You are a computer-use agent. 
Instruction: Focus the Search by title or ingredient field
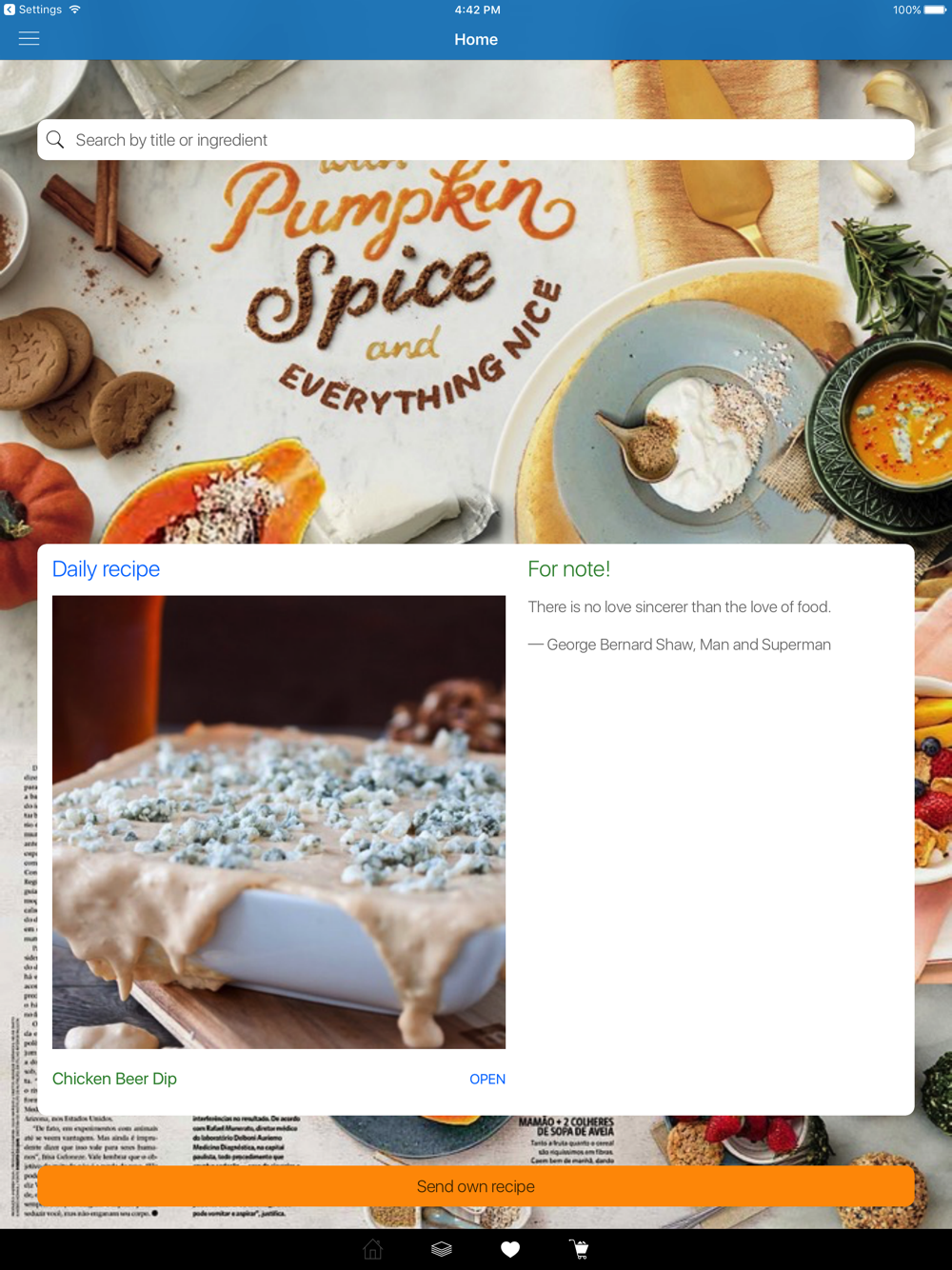click(476, 140)
